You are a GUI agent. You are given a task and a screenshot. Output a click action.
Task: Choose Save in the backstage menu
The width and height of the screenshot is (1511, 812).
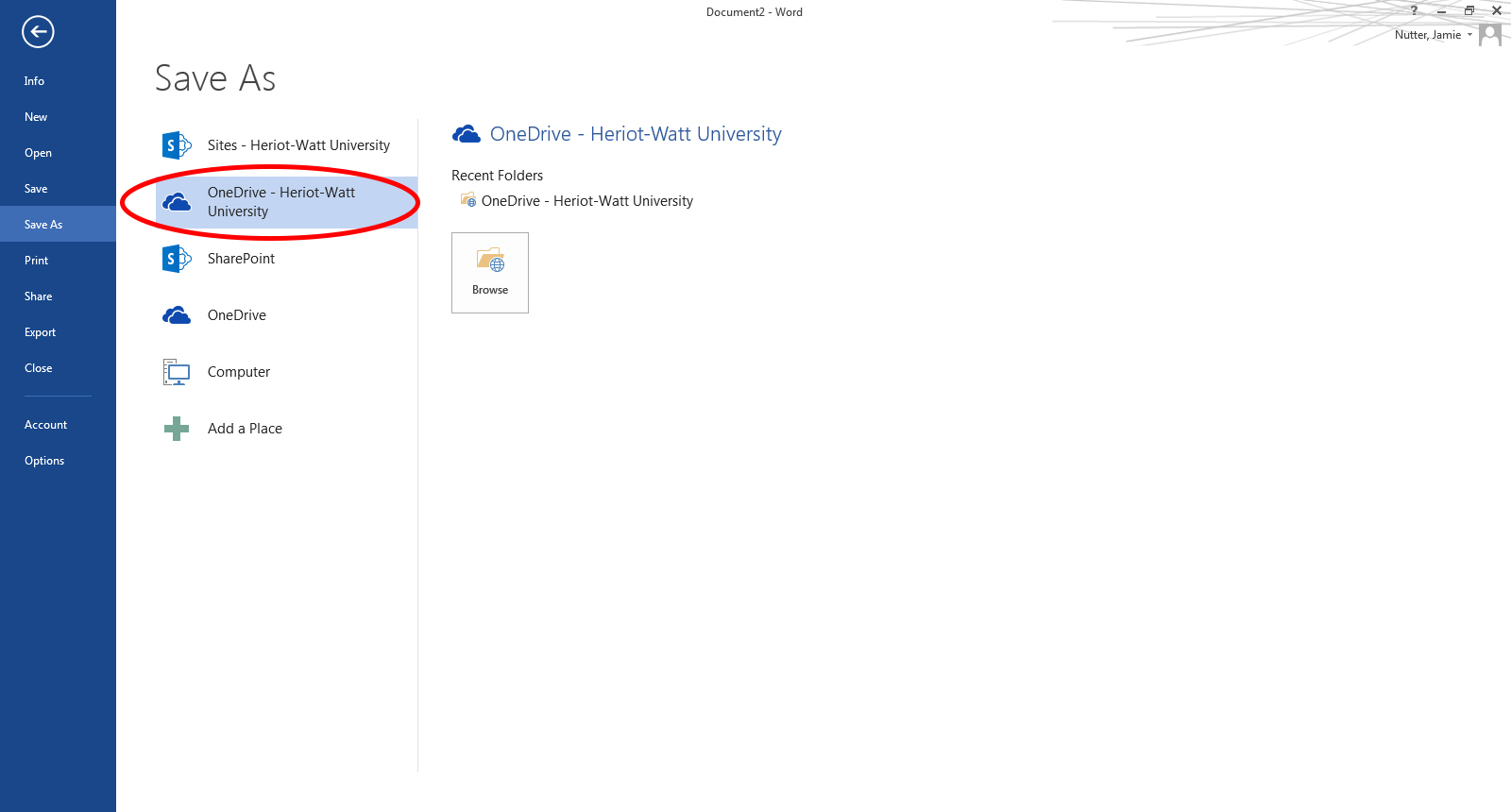[58, 189]
